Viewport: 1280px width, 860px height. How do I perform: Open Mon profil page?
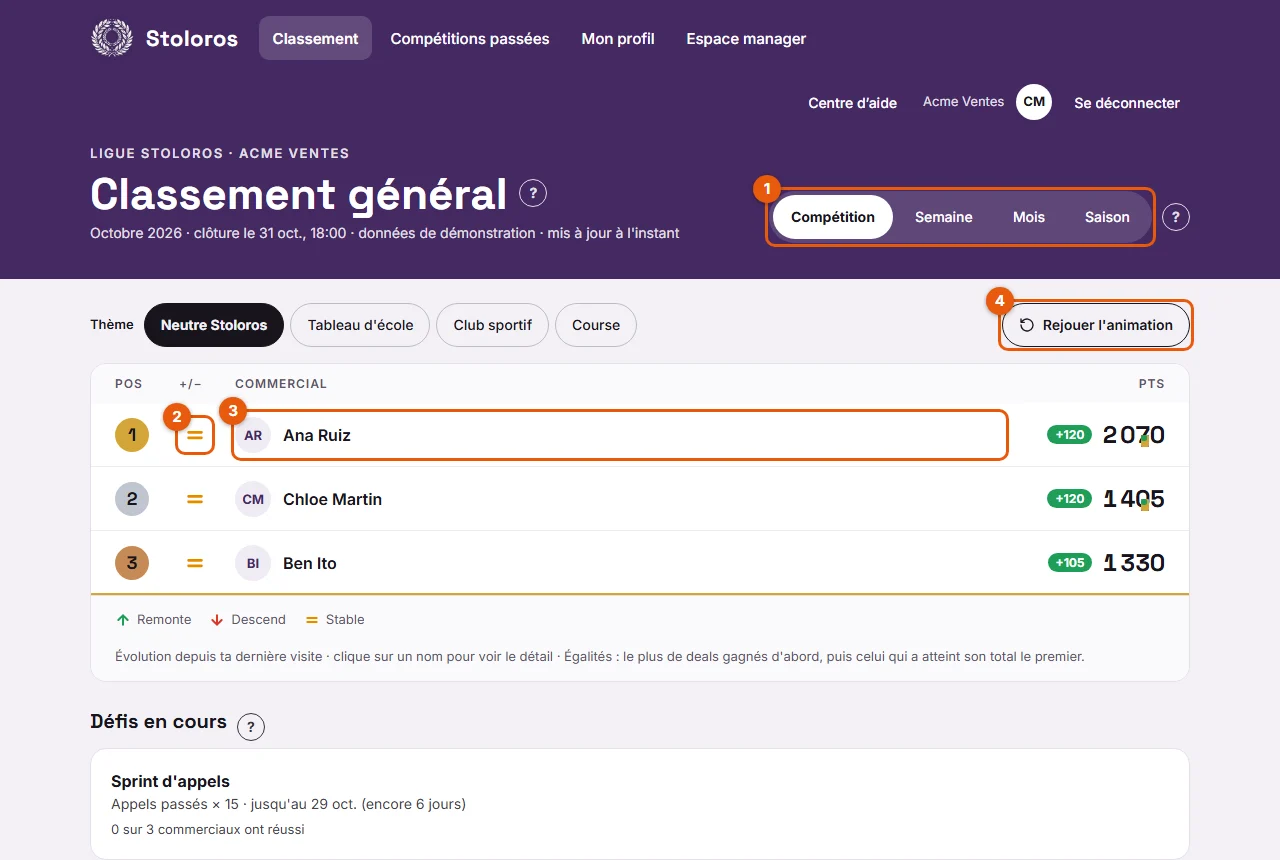[618, 38]
